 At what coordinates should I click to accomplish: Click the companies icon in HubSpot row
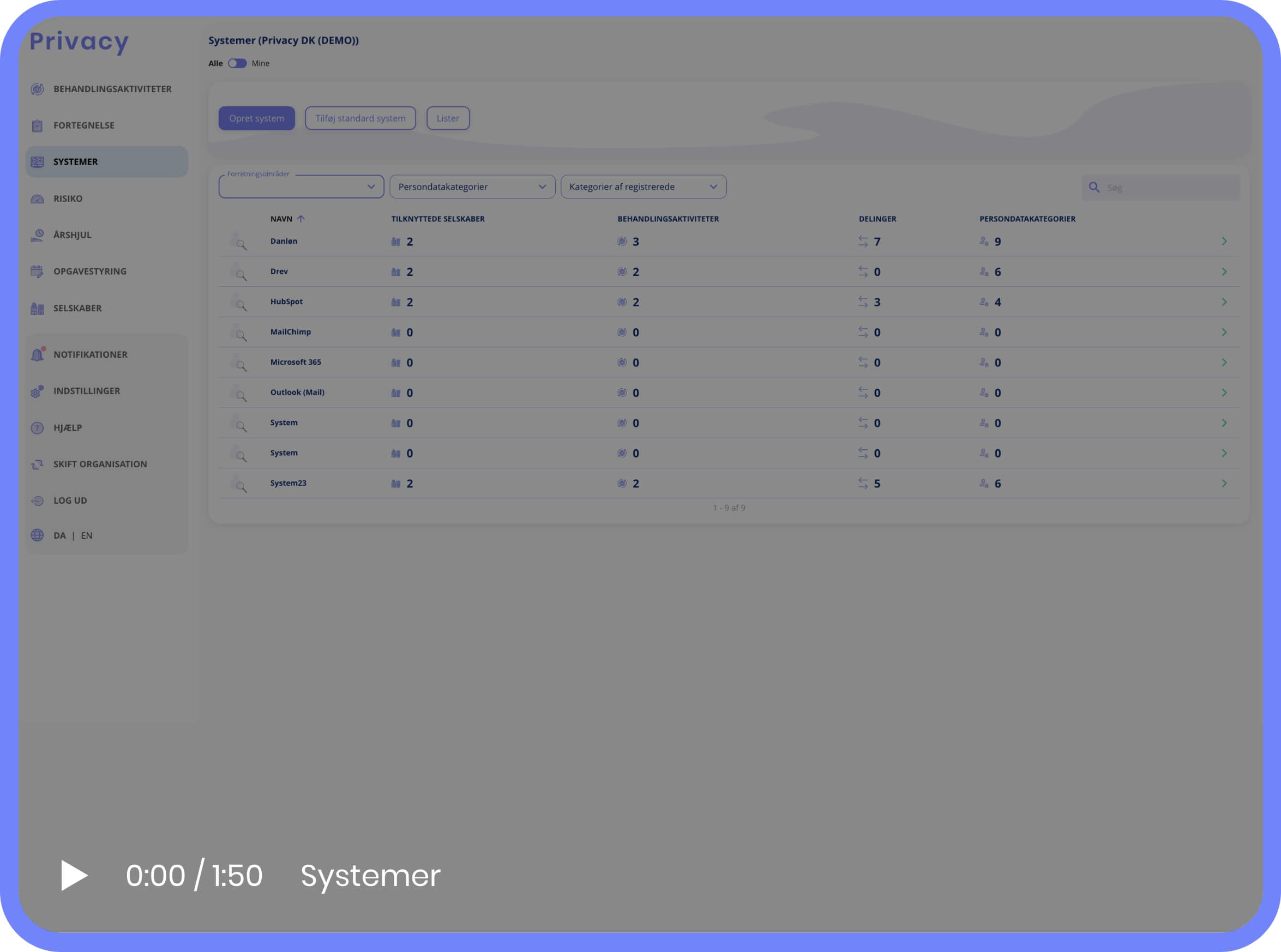[396, 302]
